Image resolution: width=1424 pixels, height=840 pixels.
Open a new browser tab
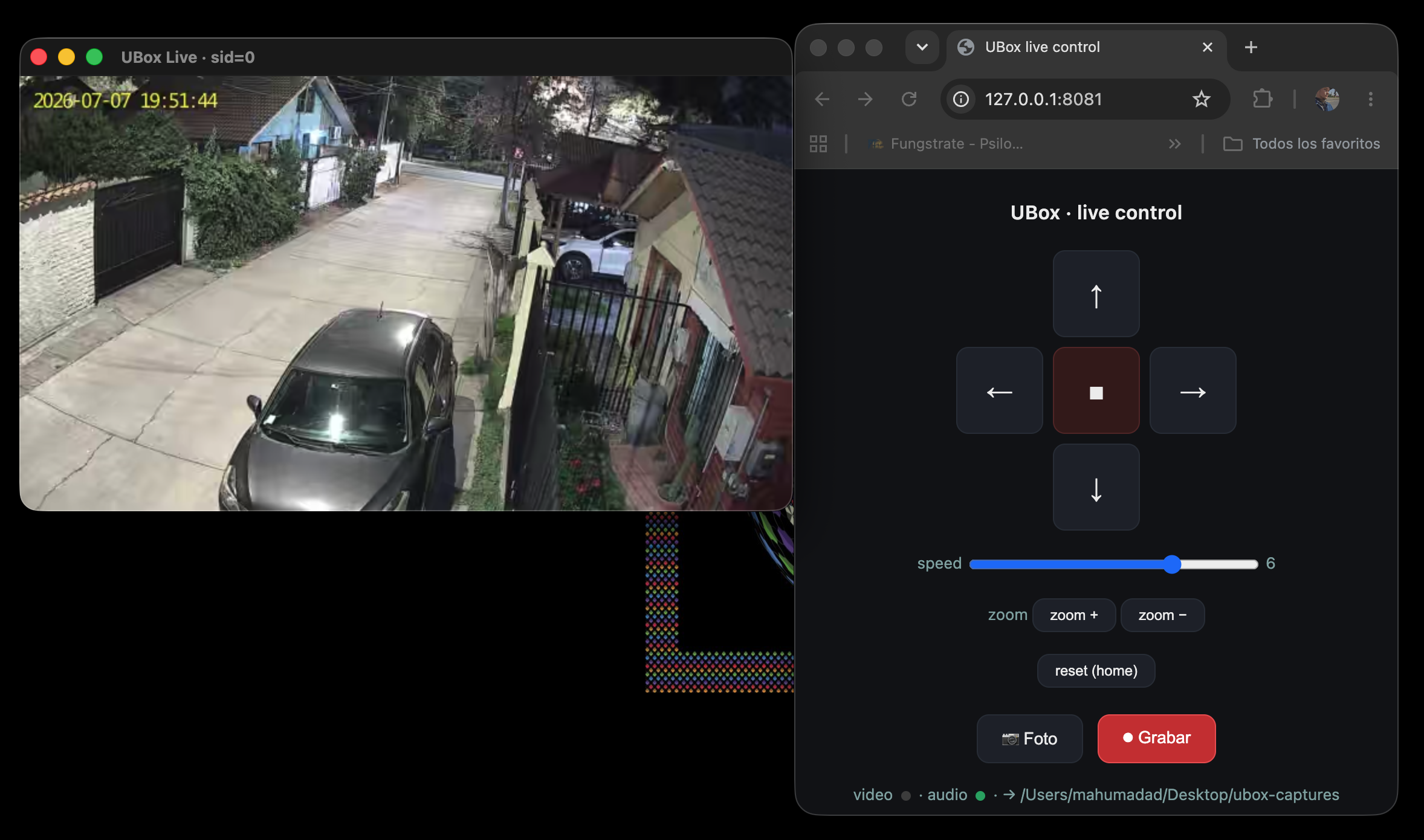[1251, 47]
